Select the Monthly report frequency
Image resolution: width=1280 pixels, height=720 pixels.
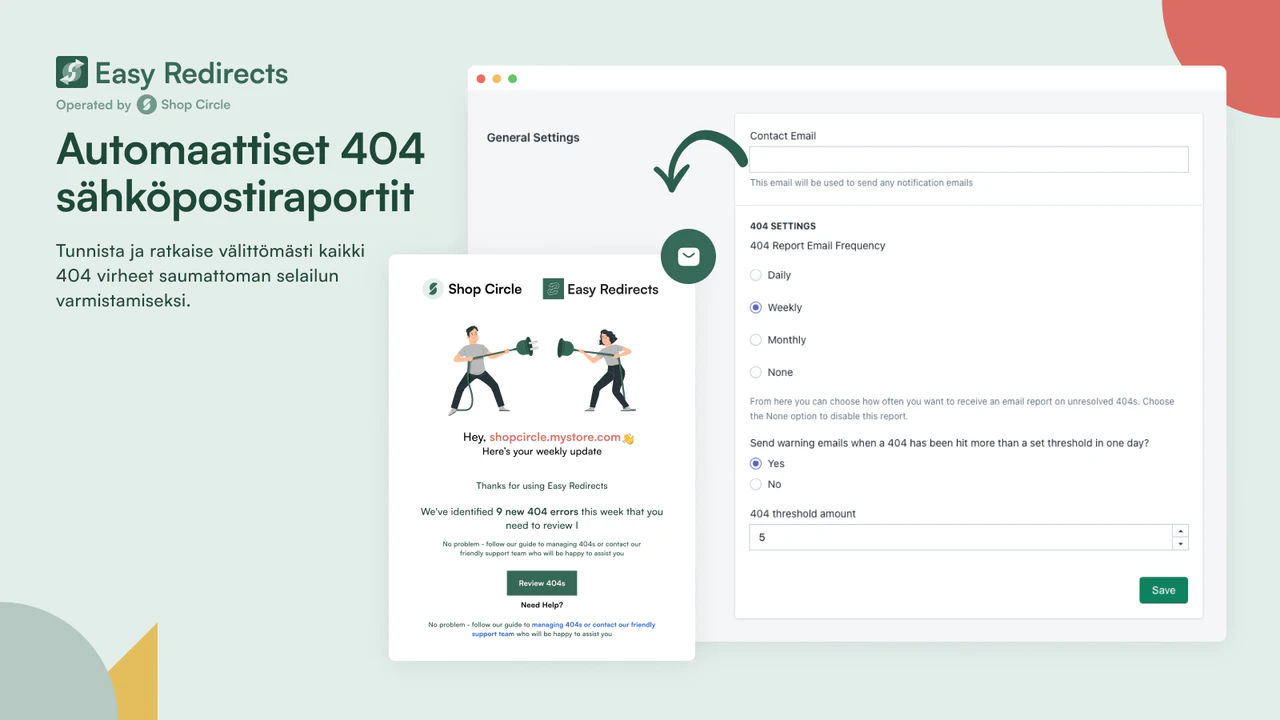point(756,340)
